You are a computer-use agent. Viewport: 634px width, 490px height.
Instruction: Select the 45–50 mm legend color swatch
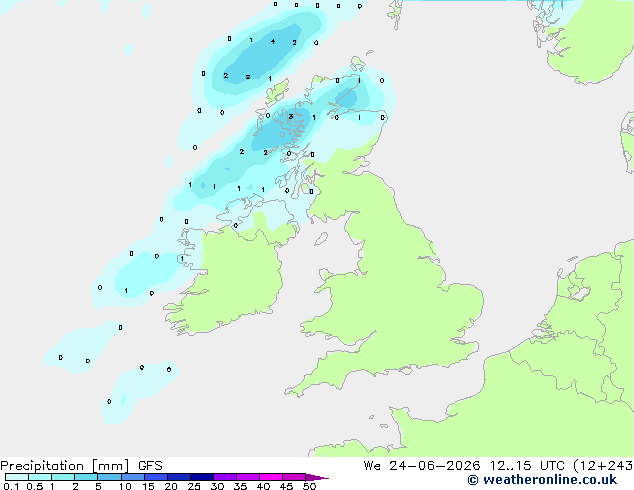[294, 477]
